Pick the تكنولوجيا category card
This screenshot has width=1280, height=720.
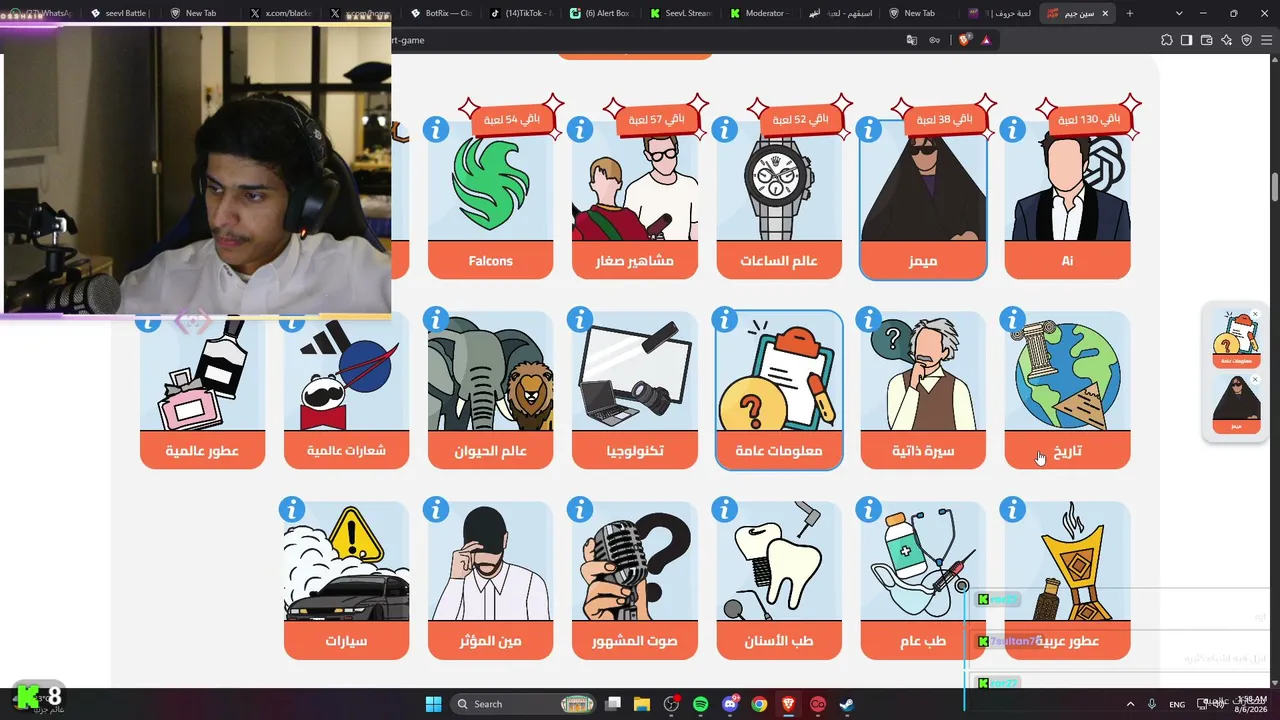(635, 390)
